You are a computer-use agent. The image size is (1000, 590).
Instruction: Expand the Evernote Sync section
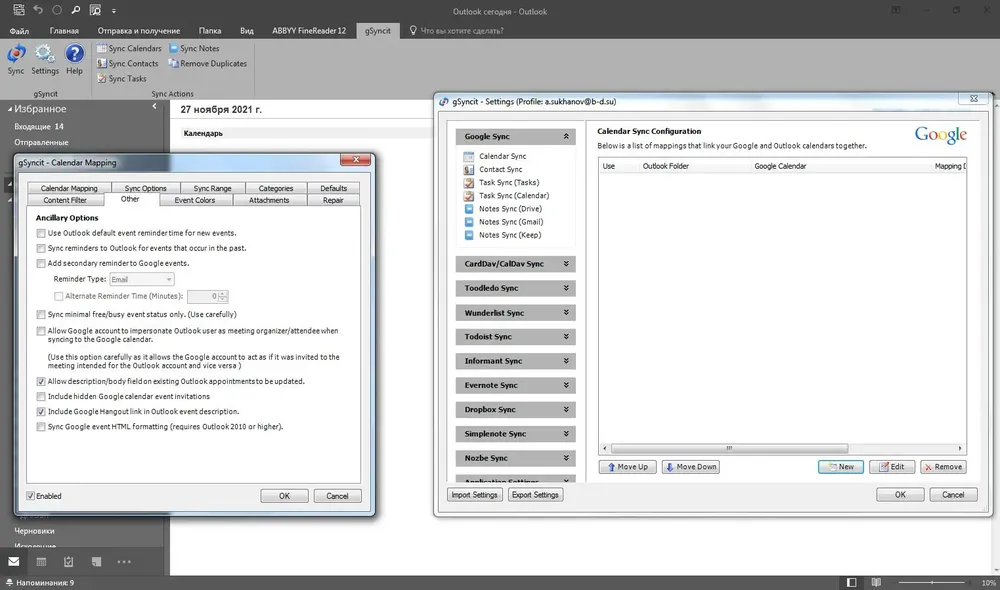pos(515,385)
